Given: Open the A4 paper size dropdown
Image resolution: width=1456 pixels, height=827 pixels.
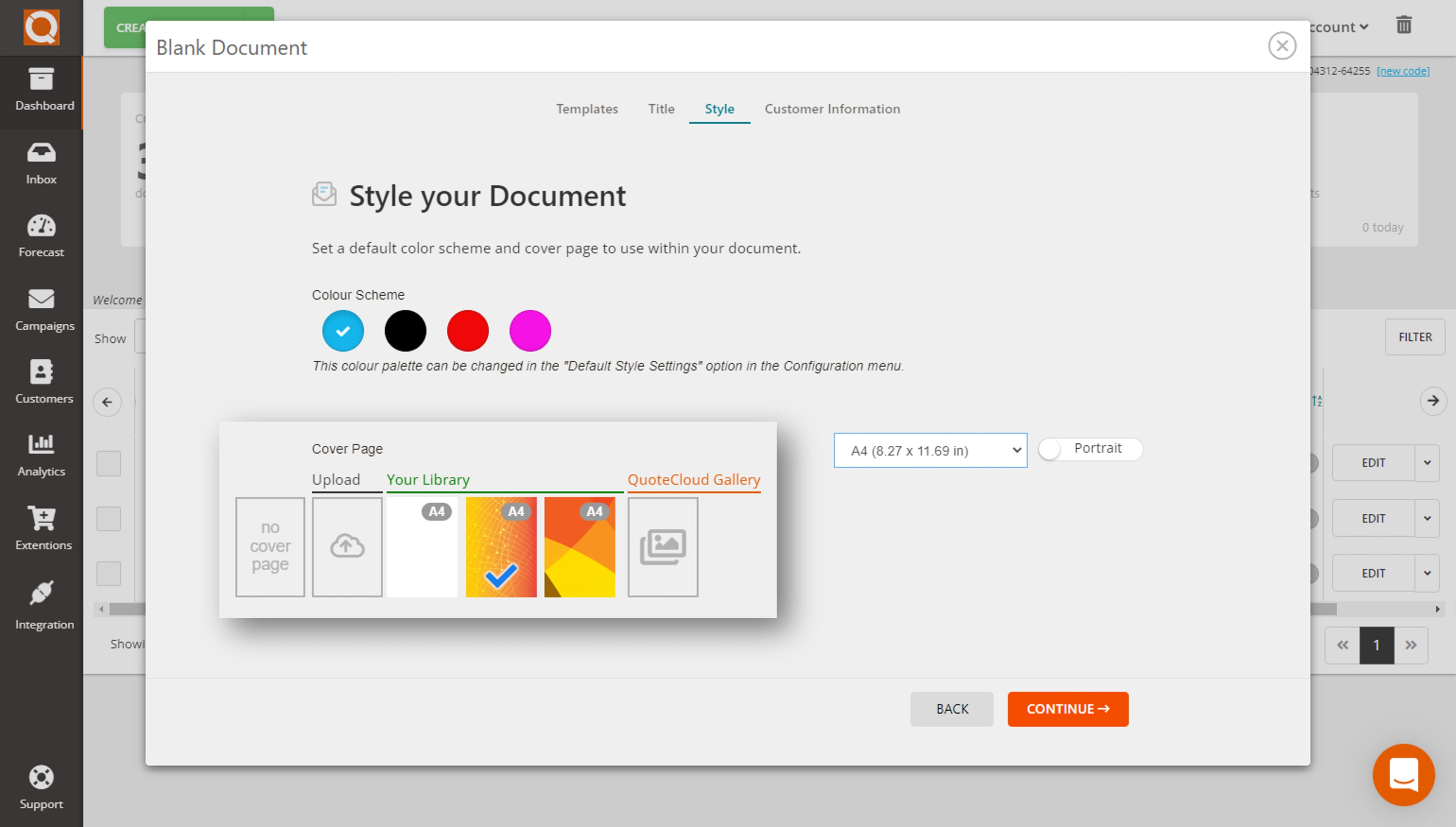Looking at the screenshot, I should (930, 450).
